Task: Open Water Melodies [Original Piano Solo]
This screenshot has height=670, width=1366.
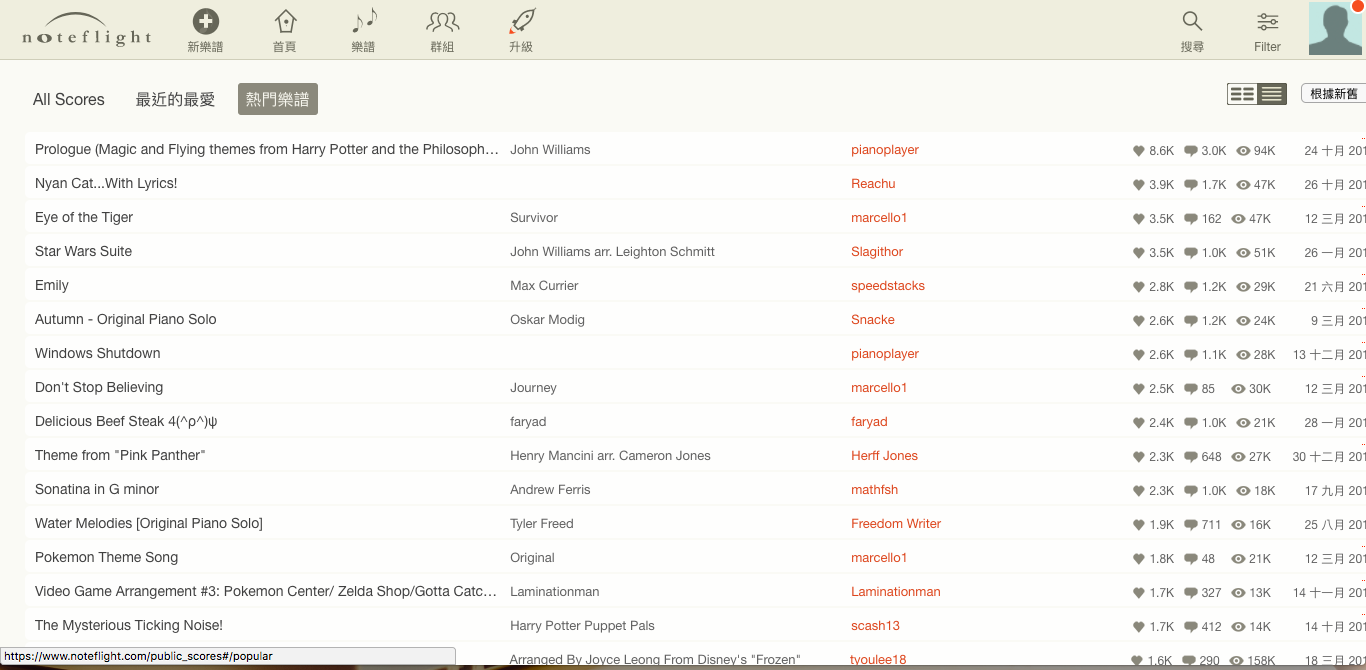Action: tap(149, 524)
